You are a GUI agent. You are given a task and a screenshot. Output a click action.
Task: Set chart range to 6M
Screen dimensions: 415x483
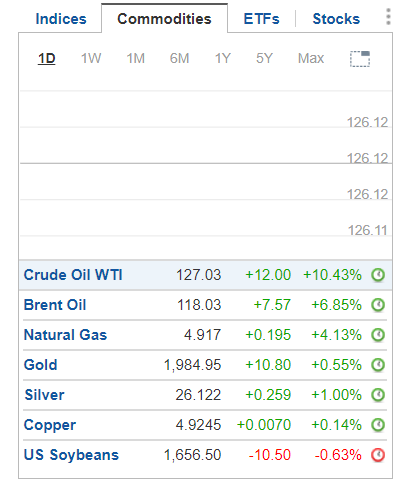(179, 58)
